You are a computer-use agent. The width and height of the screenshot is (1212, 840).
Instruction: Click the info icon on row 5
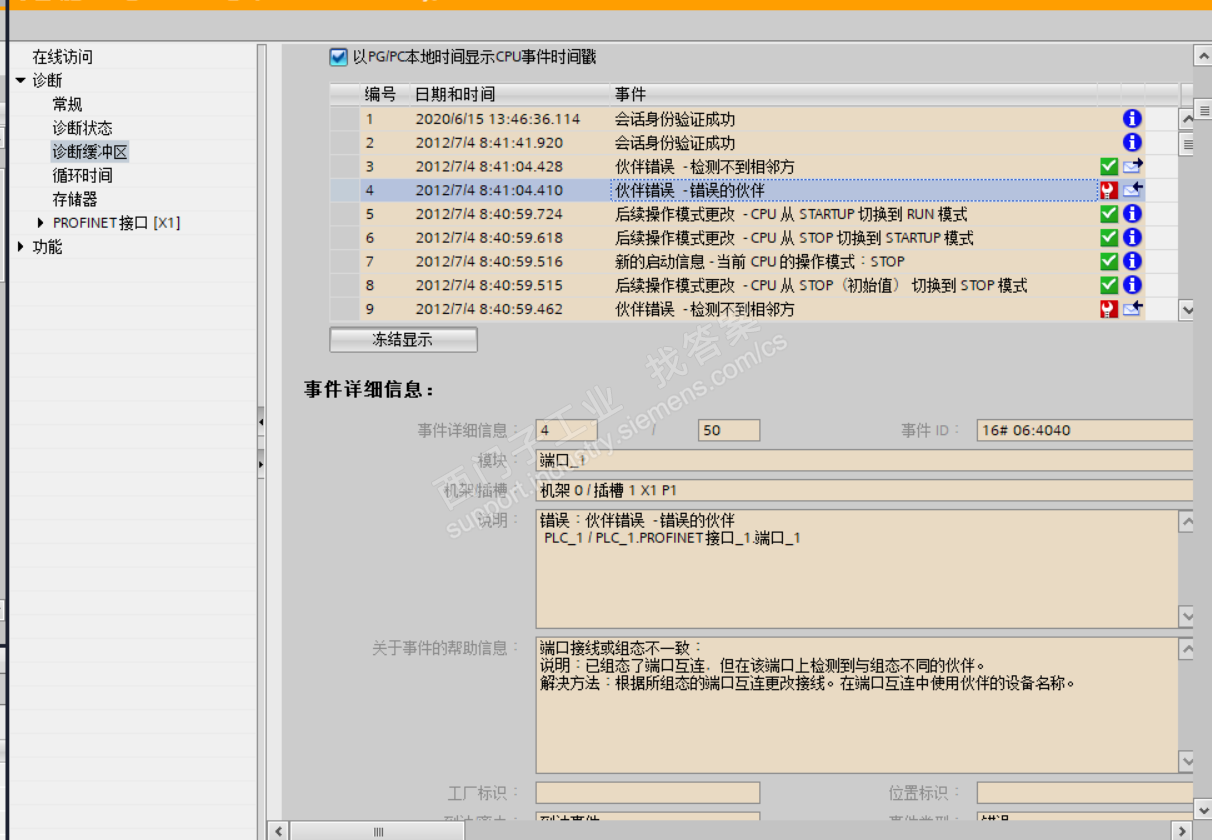[x=1132, y=214]
